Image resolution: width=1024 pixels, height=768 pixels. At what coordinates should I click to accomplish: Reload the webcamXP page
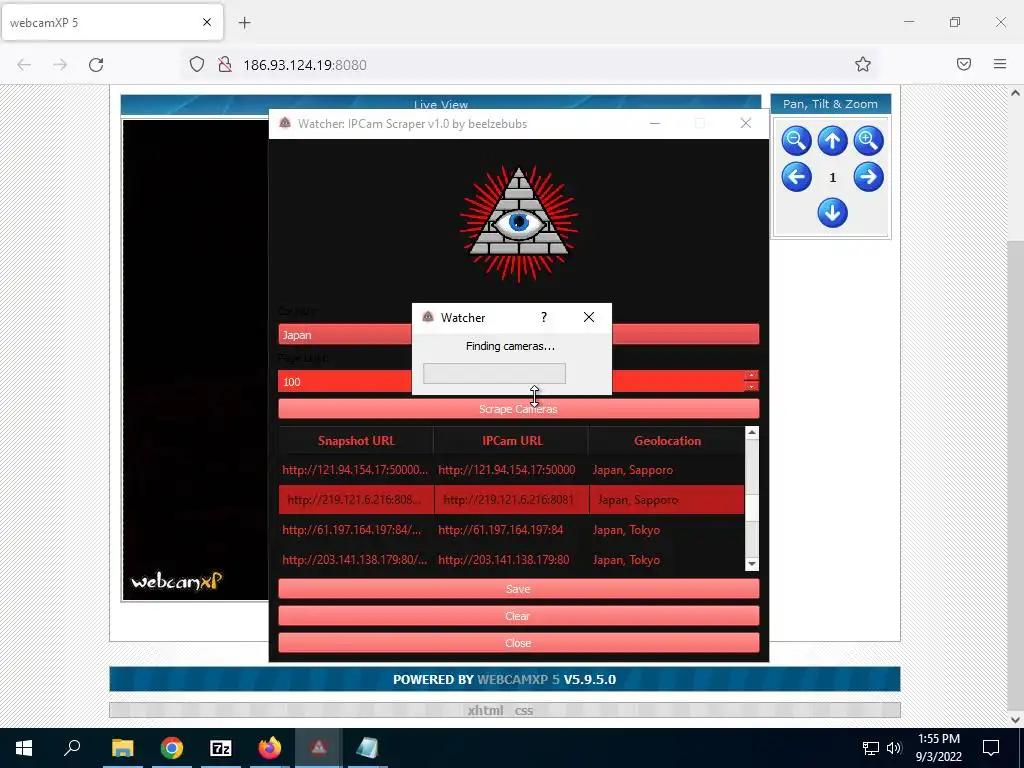96,65
